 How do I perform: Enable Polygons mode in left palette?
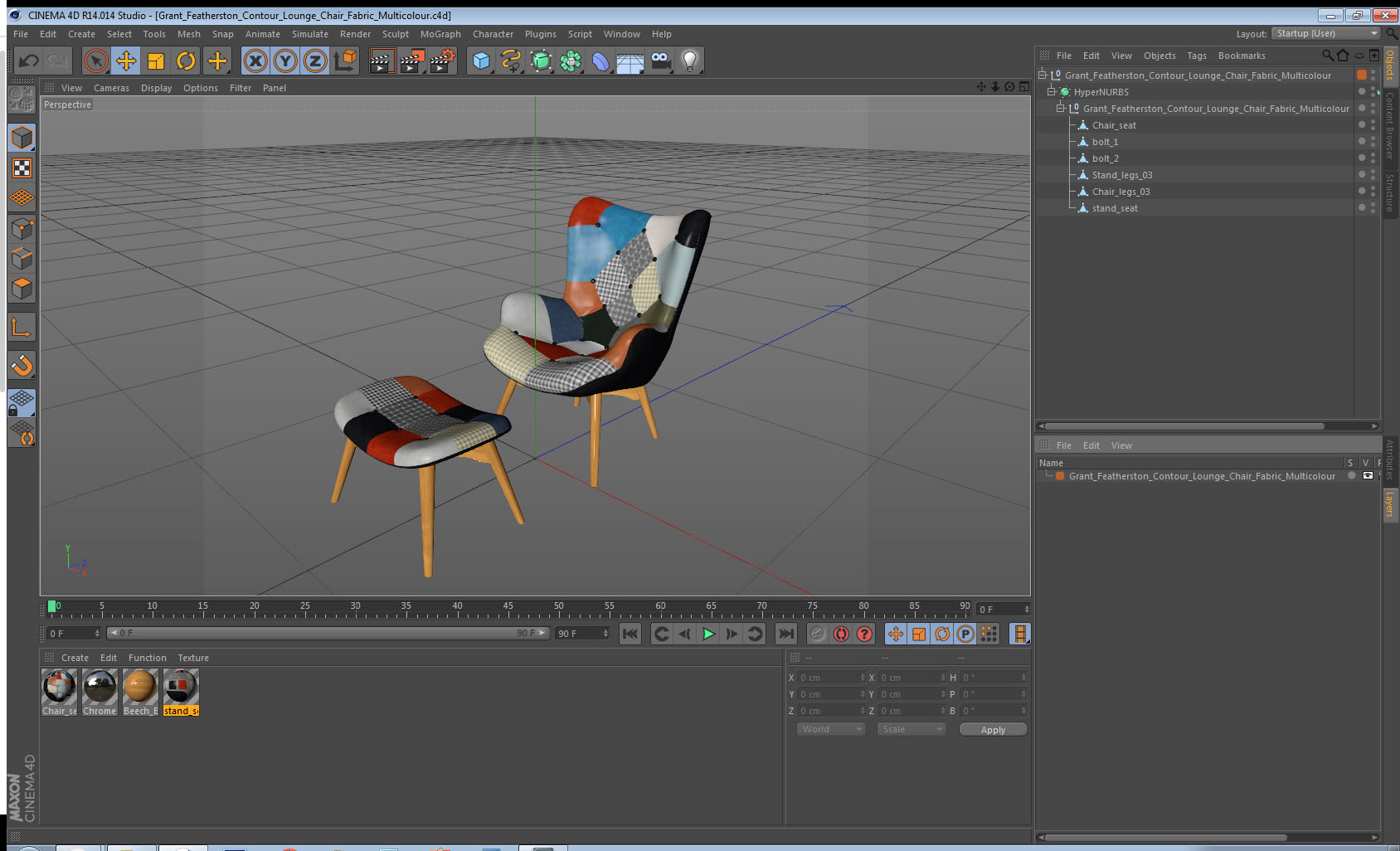tap(22, 289)
